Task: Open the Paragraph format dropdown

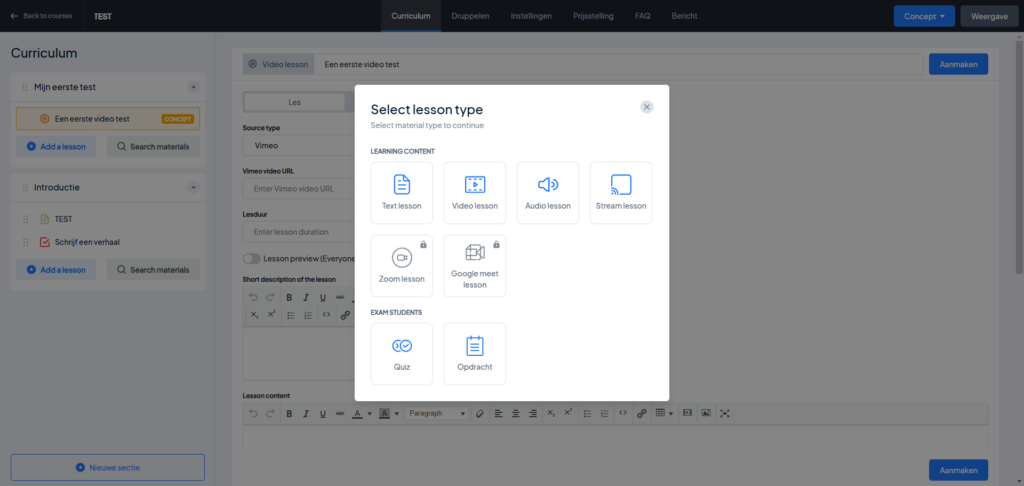Action: 436,413
